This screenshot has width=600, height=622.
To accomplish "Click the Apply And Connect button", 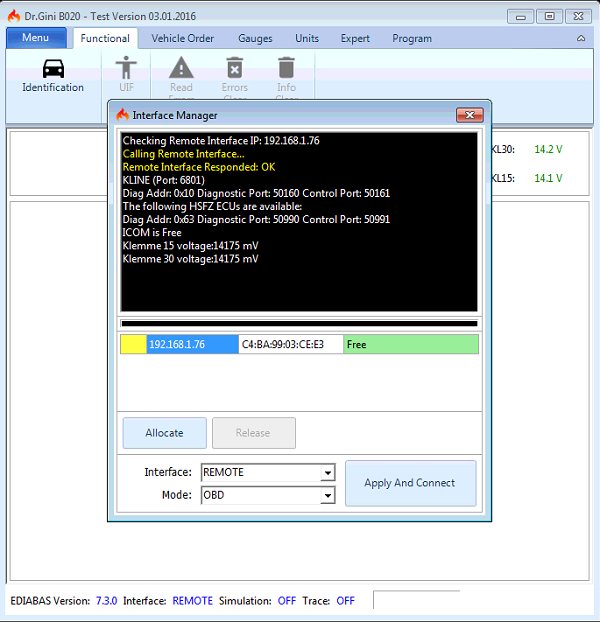I will [x=410, y=483].
